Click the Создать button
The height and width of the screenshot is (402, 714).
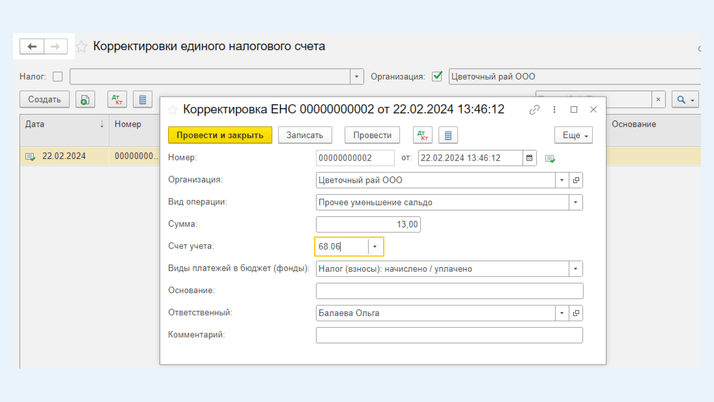[44, 100]
